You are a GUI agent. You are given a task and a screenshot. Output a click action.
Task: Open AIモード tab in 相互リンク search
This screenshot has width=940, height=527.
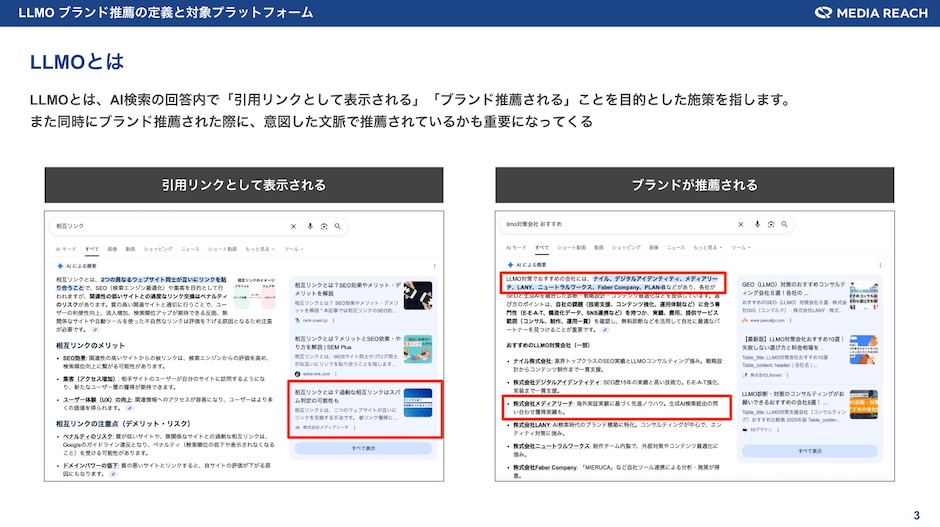click(66, 249)
